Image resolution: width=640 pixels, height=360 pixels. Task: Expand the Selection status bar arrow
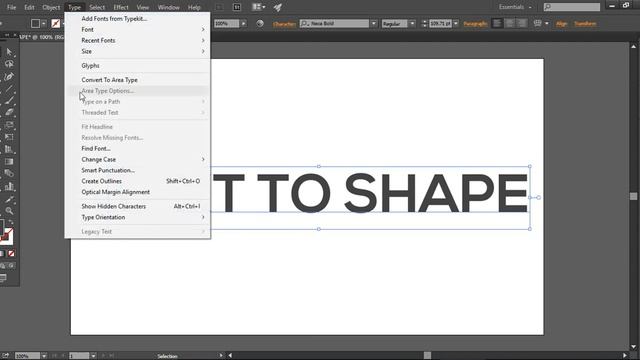click(221, 356)
